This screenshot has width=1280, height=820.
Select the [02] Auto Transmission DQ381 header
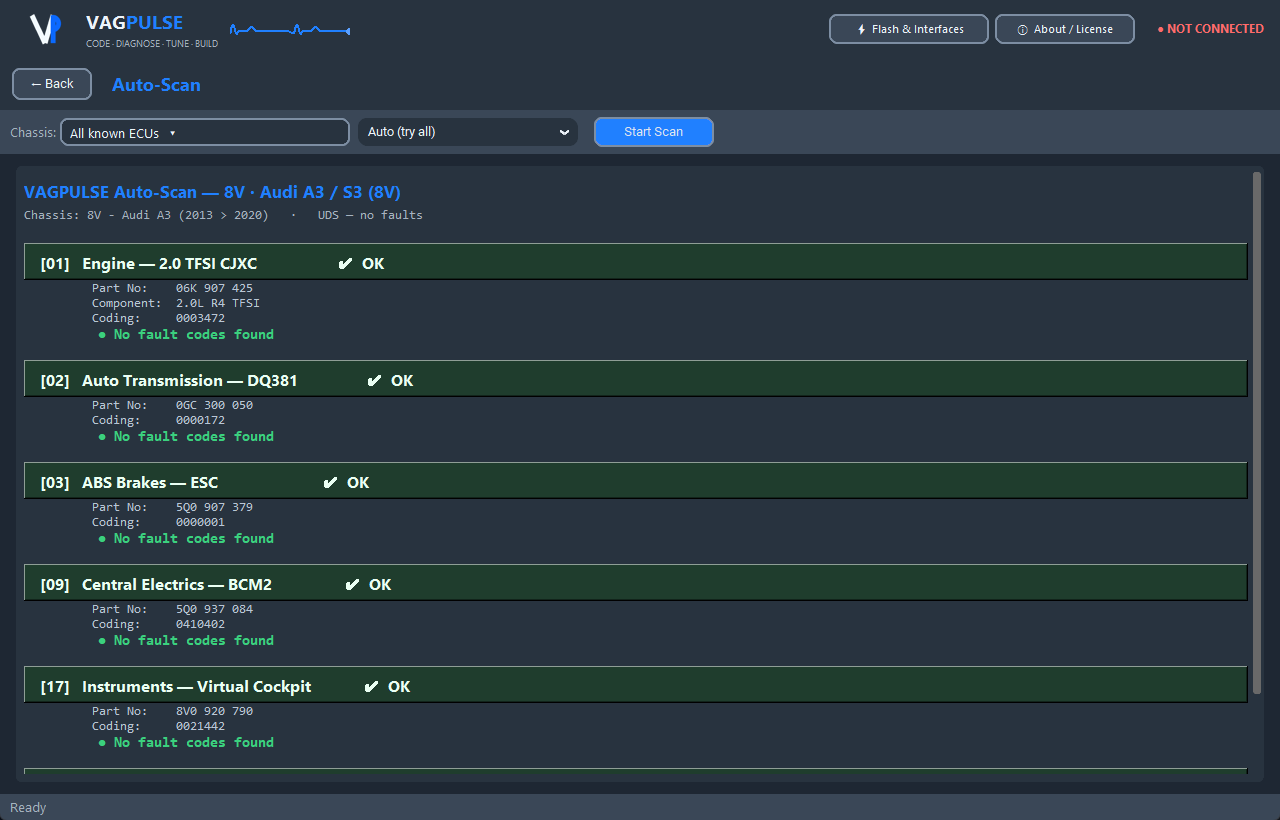pos(636,379)
